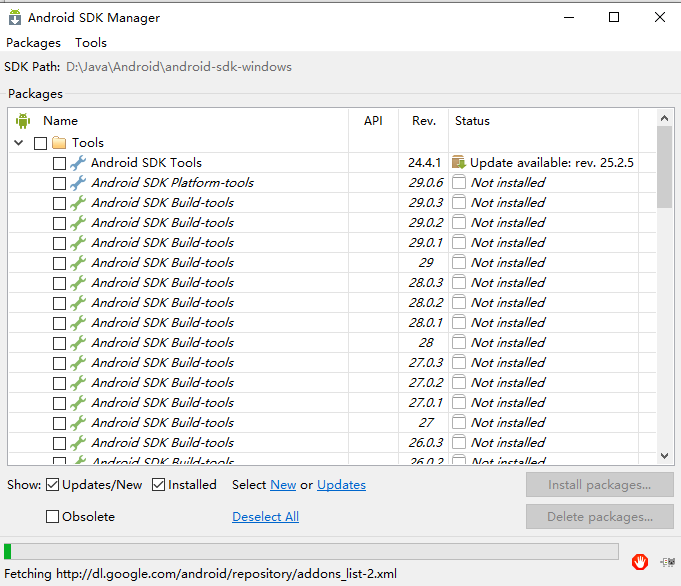Uncheck the Installed filter checkbox
Viewport: 681px width, 586px height.
[159, 484]
